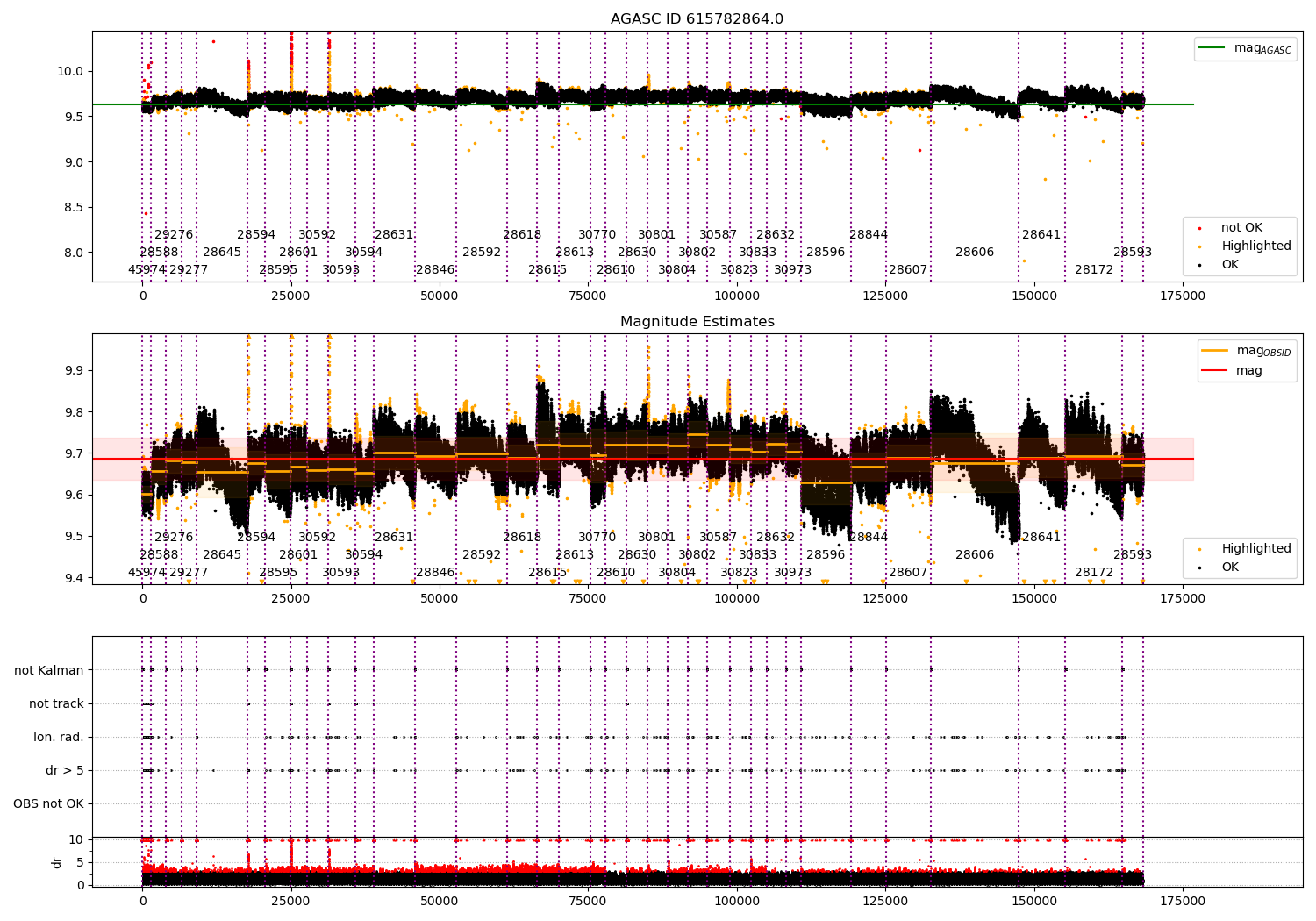Select the 'not Kalman' row label
This screenshot has width=1316, height=921.
click(49, 670)
